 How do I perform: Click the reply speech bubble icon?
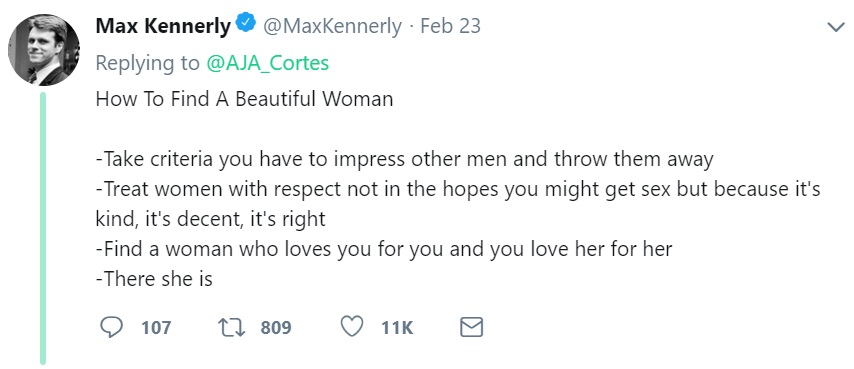point(112,327)
